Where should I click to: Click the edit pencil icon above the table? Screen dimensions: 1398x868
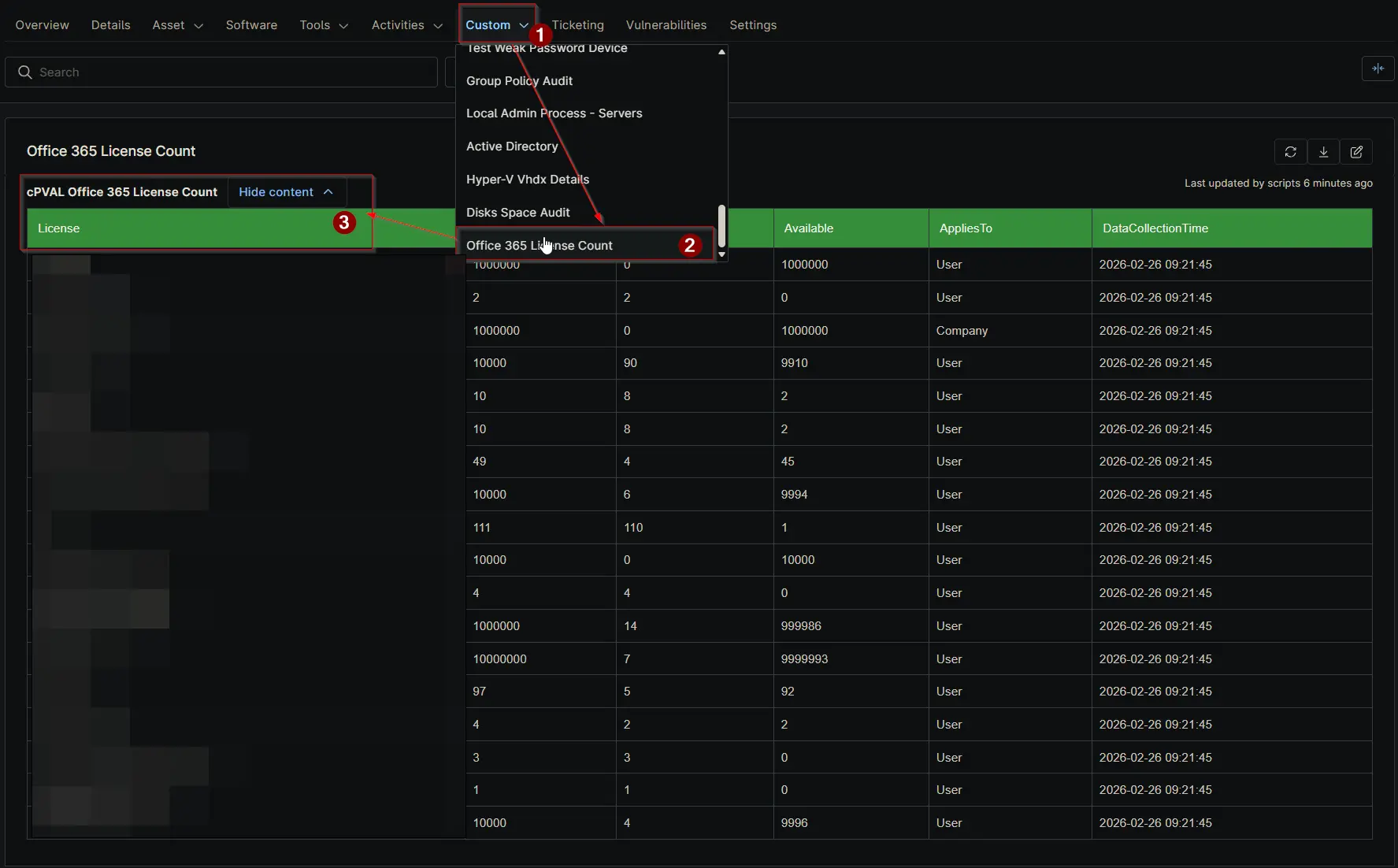click(1356, 152)
